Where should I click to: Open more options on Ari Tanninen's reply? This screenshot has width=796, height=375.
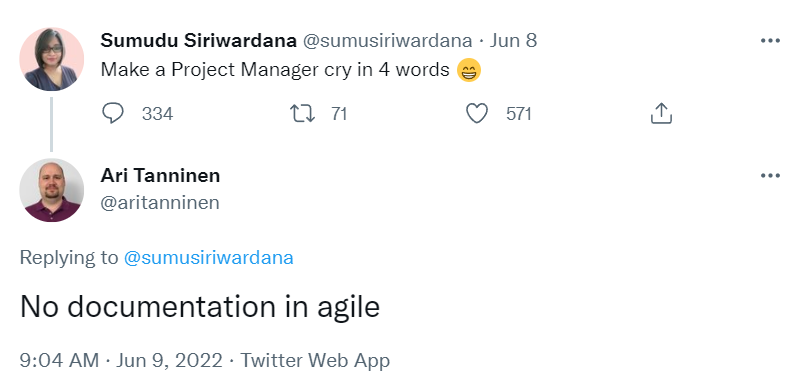770,176
